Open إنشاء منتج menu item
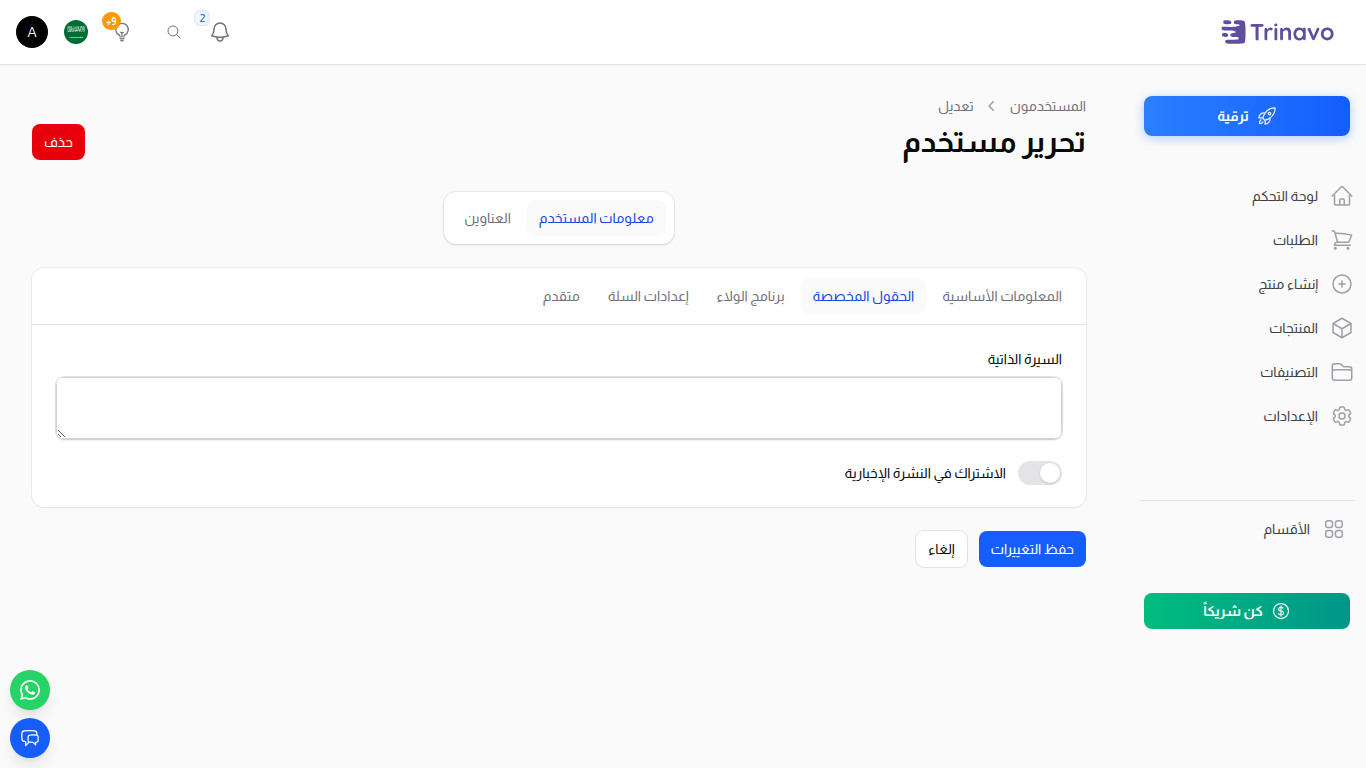The image size is (1366, 768). (1288, 284)
